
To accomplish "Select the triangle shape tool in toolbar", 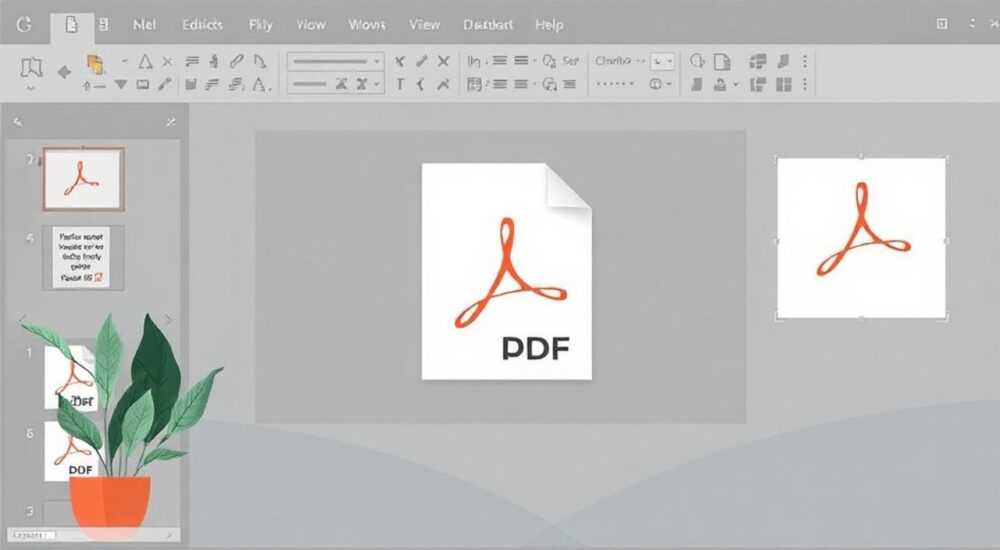I will [145, 61].
